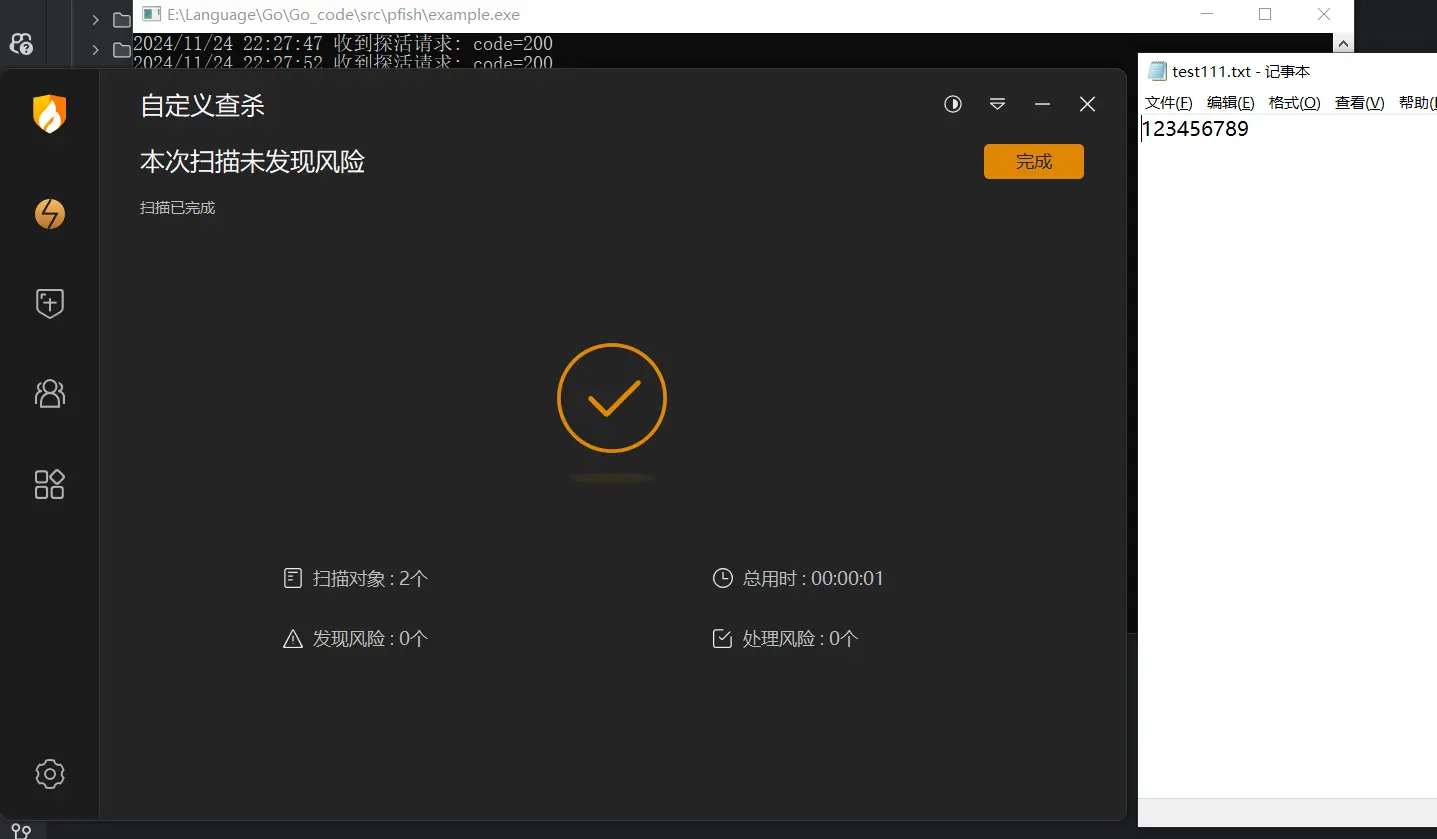The height and width of the screenshot is (839, 1437).
Task: Click the example.exe console window icon
Action: coord(151,15)
